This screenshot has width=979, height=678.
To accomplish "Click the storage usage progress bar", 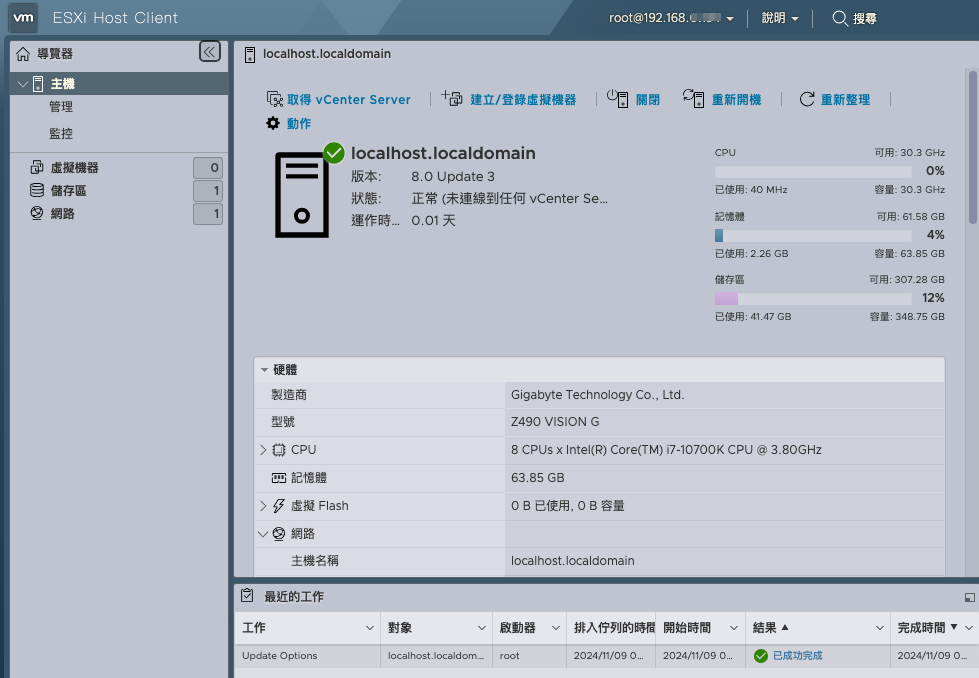I will (x=813, y=298).
